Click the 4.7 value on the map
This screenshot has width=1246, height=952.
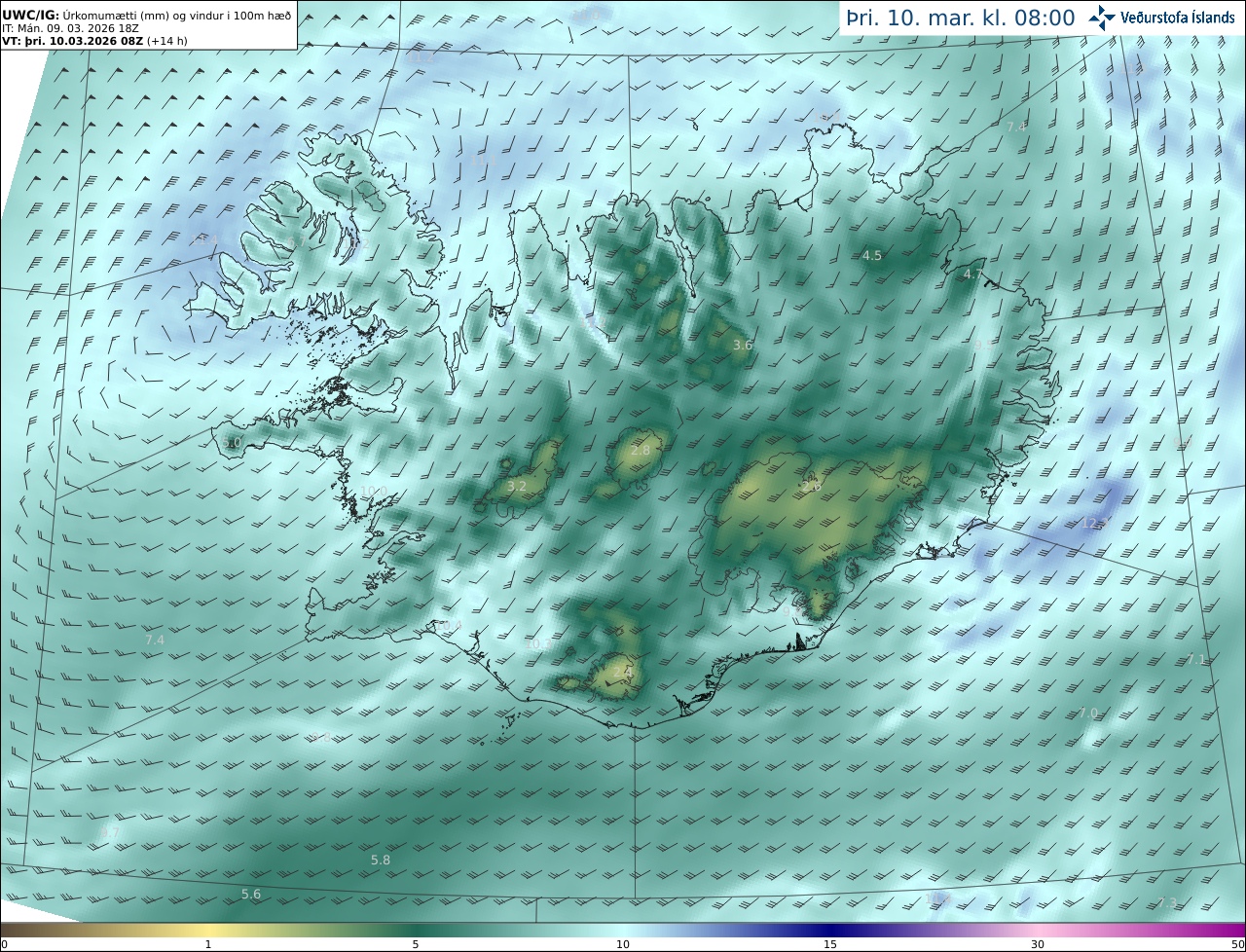pos(972,275)
